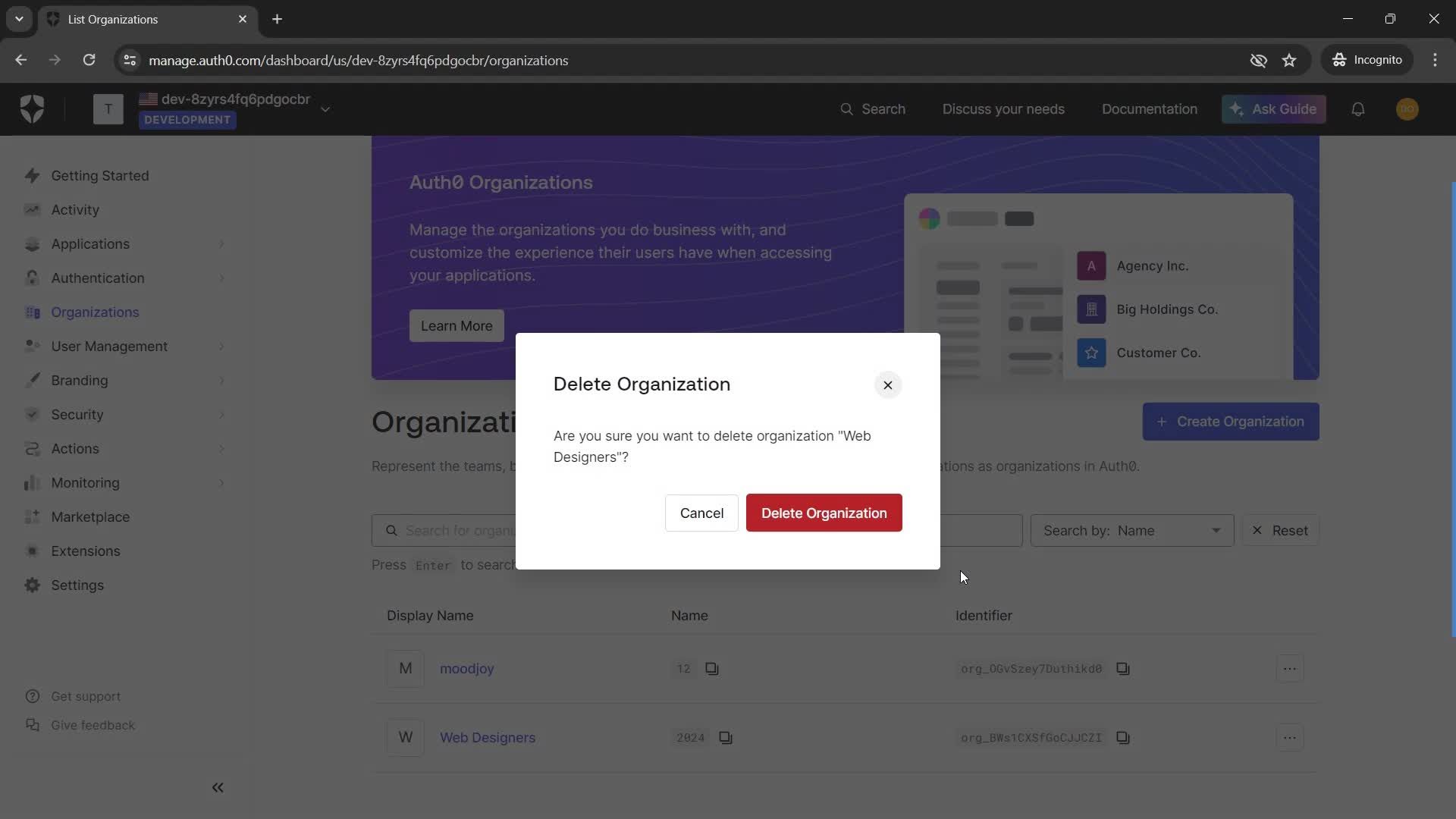Click the page vertical scrollbar
This screenshot has width=1456, height=819.
click(1453, 409)
